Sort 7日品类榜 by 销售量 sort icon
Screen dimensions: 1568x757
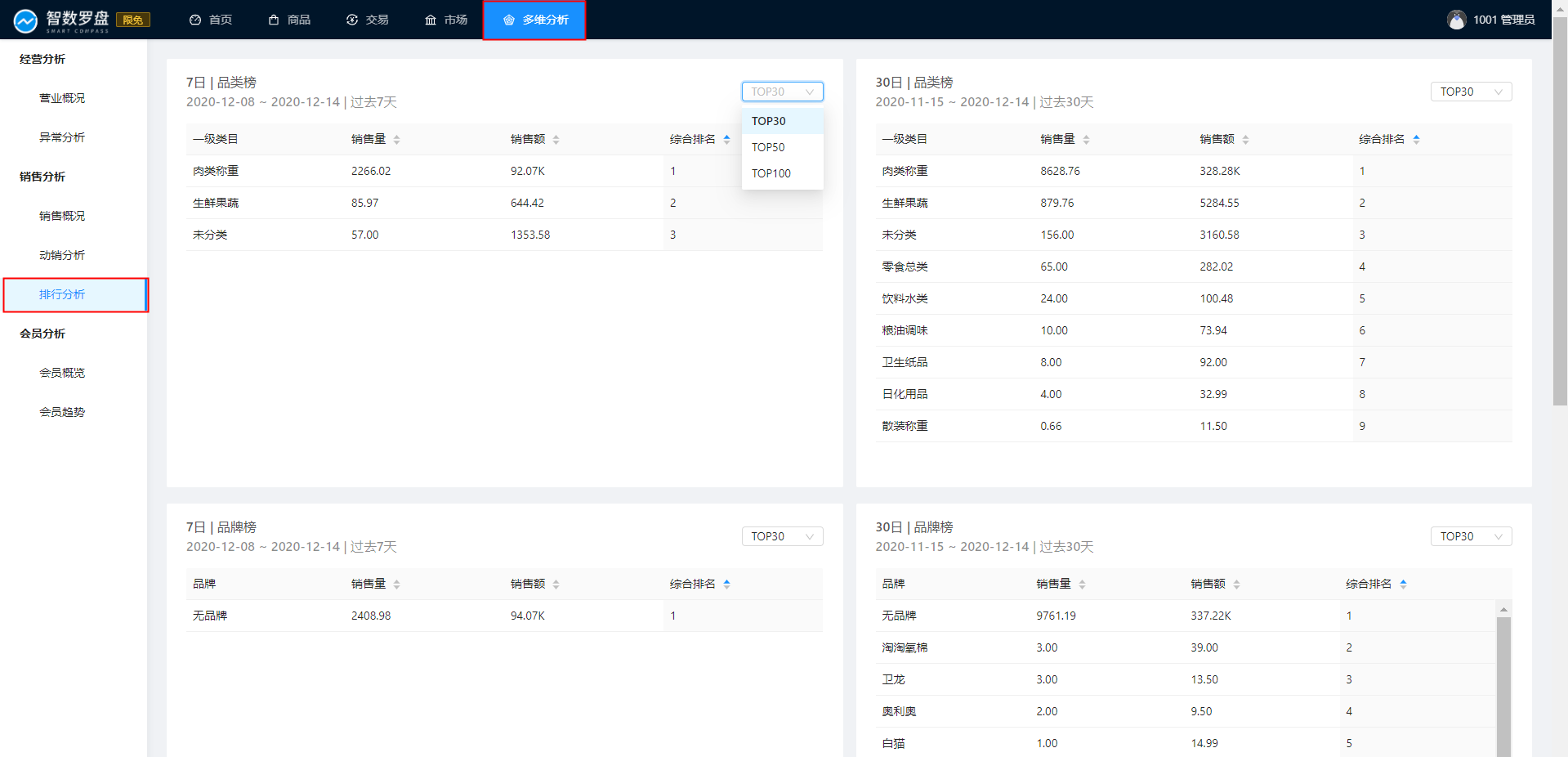[396, 140]
